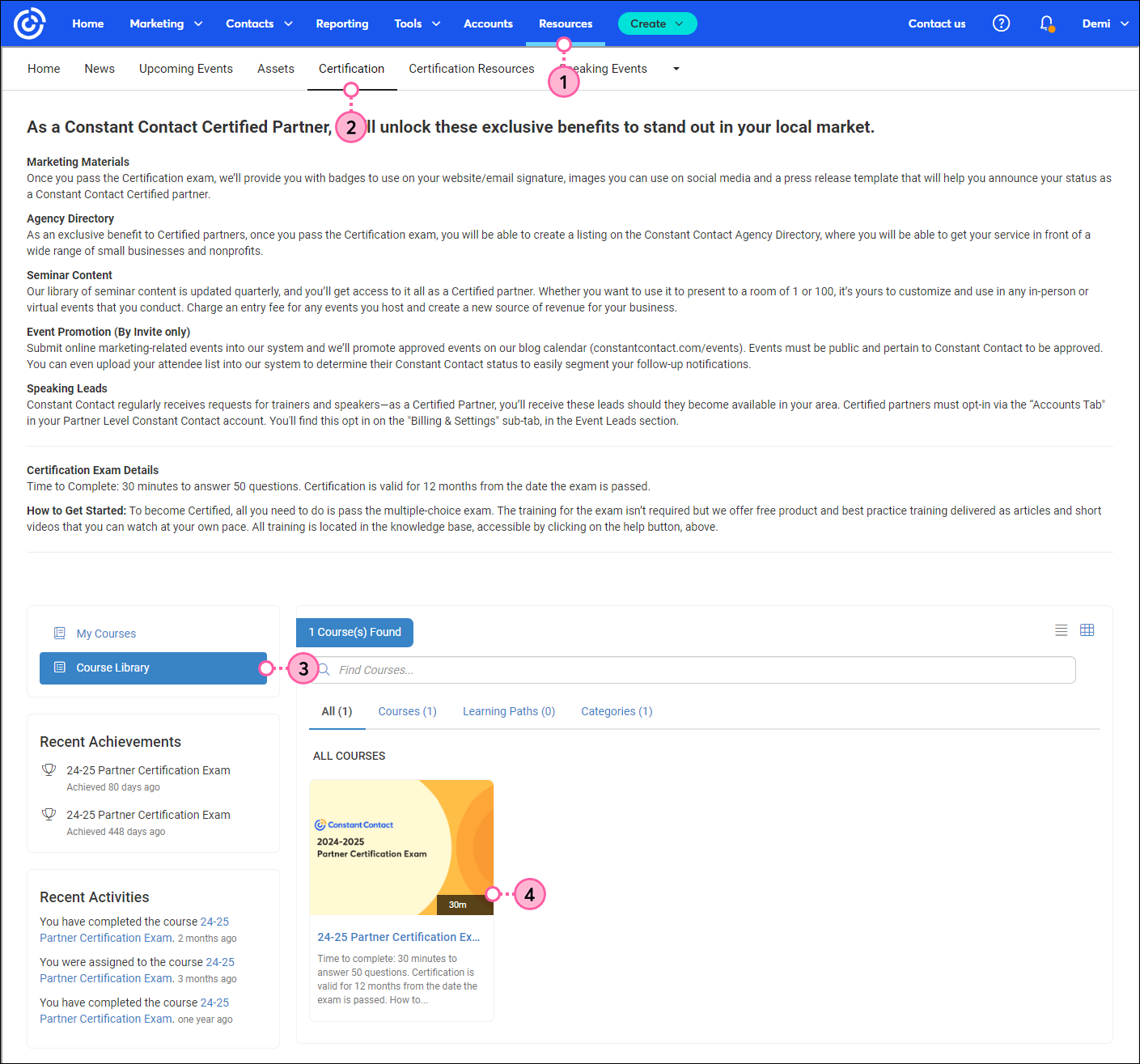The image size is (1140, 1064).
Task: Select the Courses (1) filter tab
Action: pos(407,711)
